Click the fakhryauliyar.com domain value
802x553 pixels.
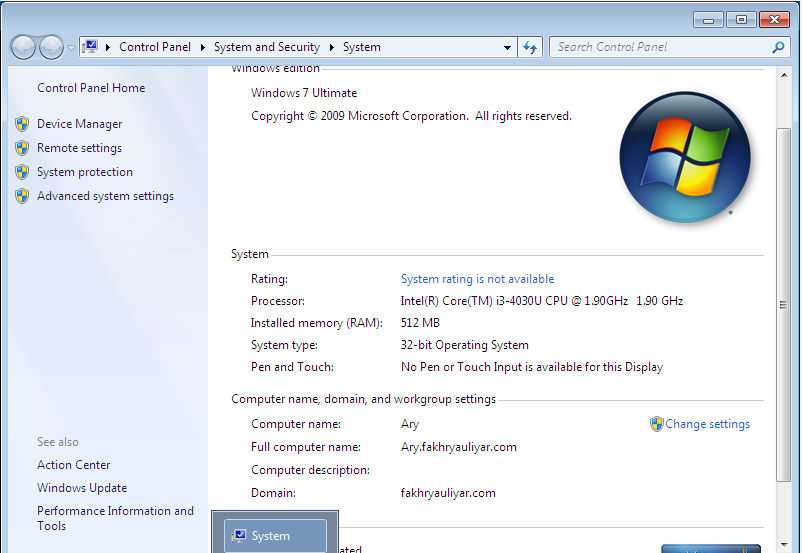coord(448,493)
